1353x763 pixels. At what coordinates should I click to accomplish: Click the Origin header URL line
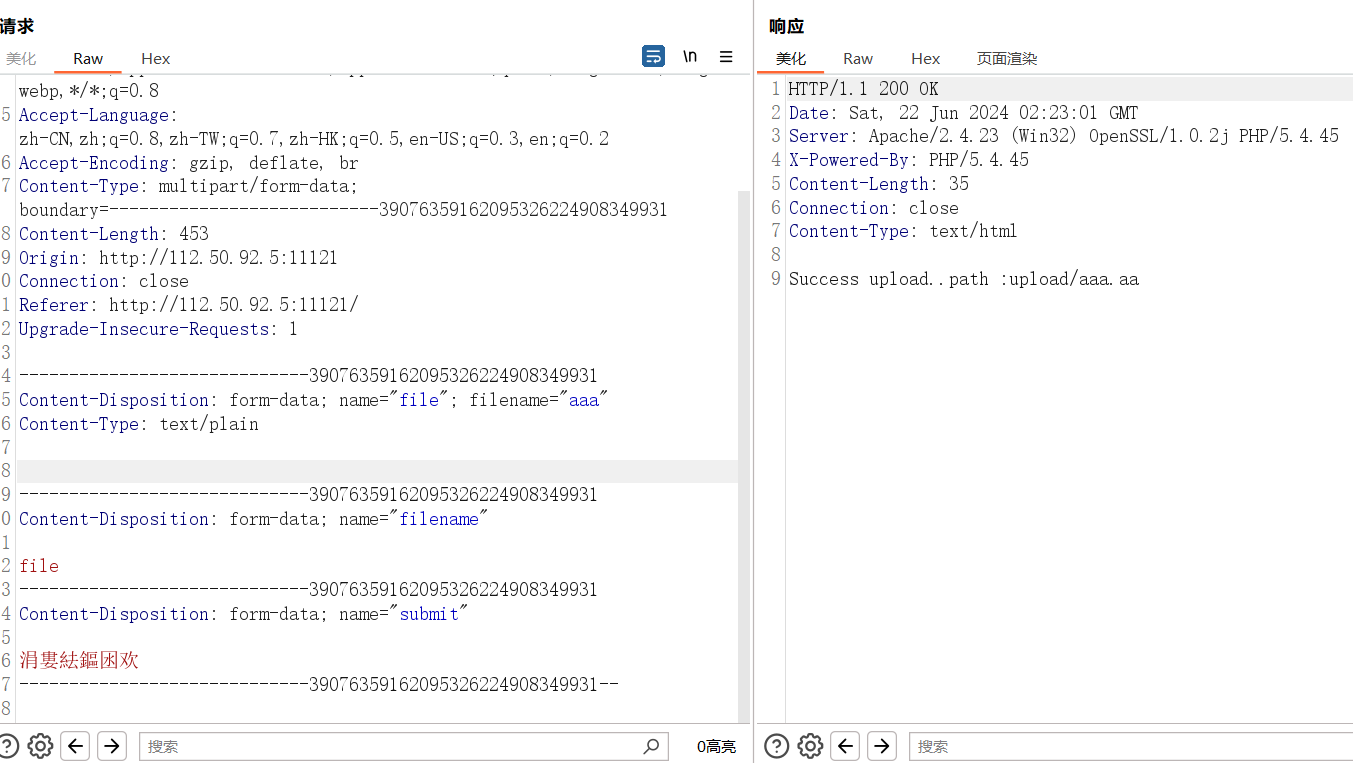coord(178,258)
